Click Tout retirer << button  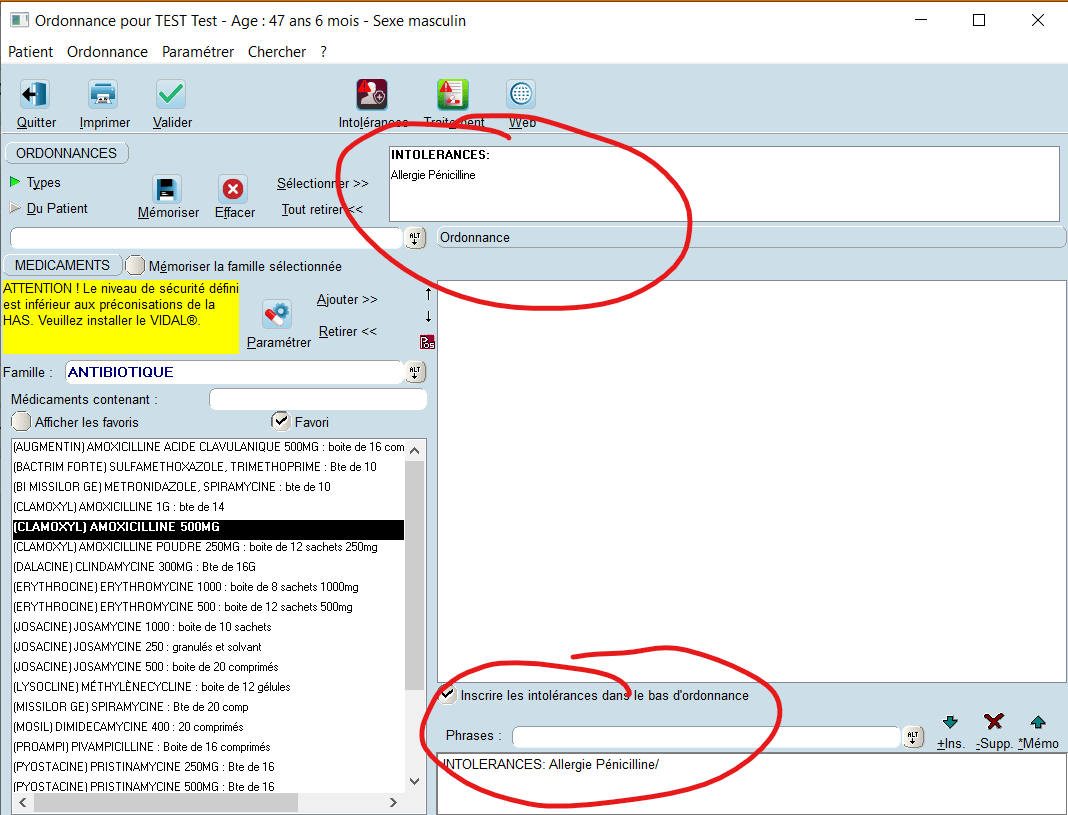pyautogui.click(x=322, y=210)
